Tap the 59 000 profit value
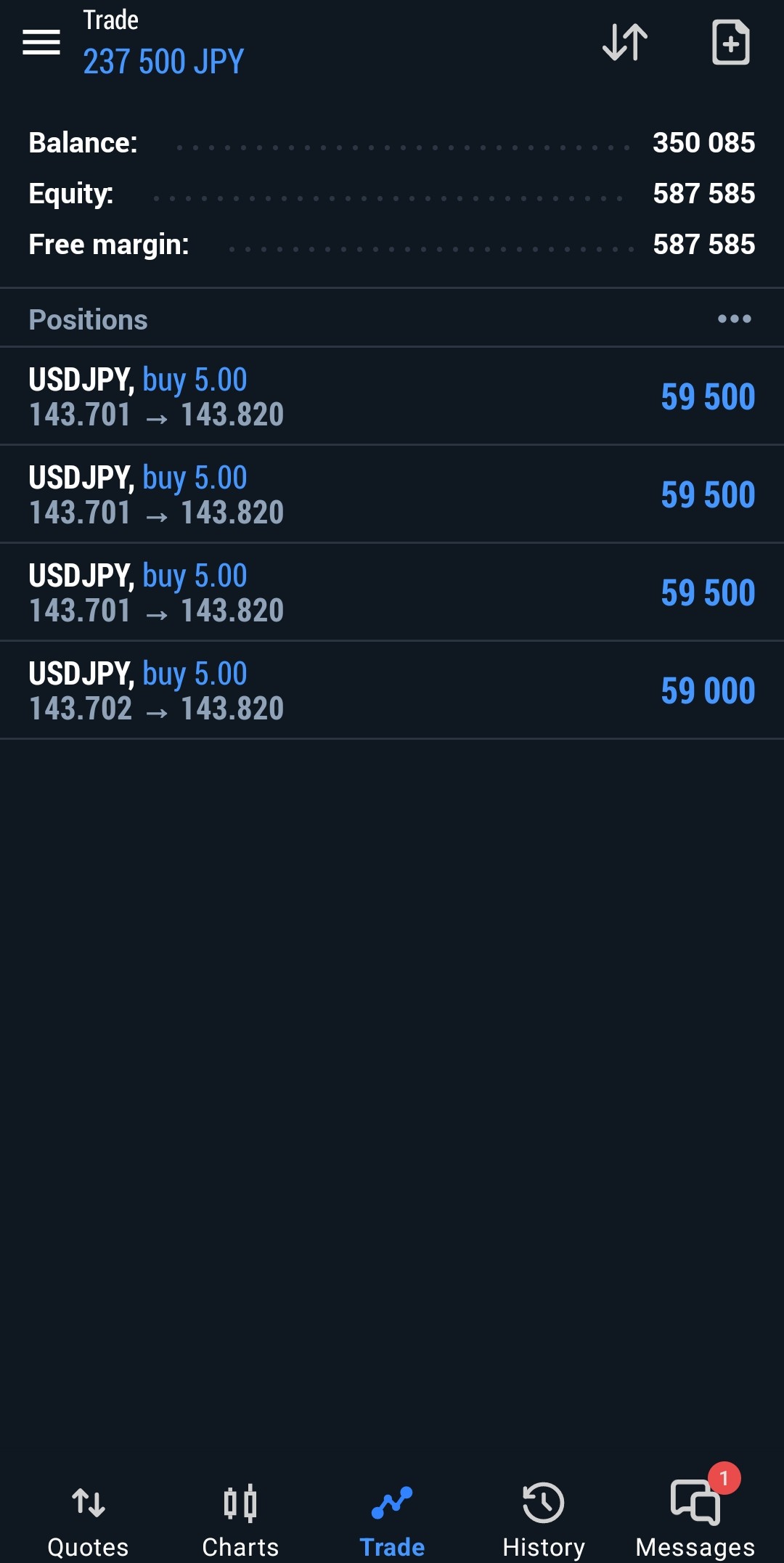The height and width of the screenshot is (1563, 784). (708, 690)
